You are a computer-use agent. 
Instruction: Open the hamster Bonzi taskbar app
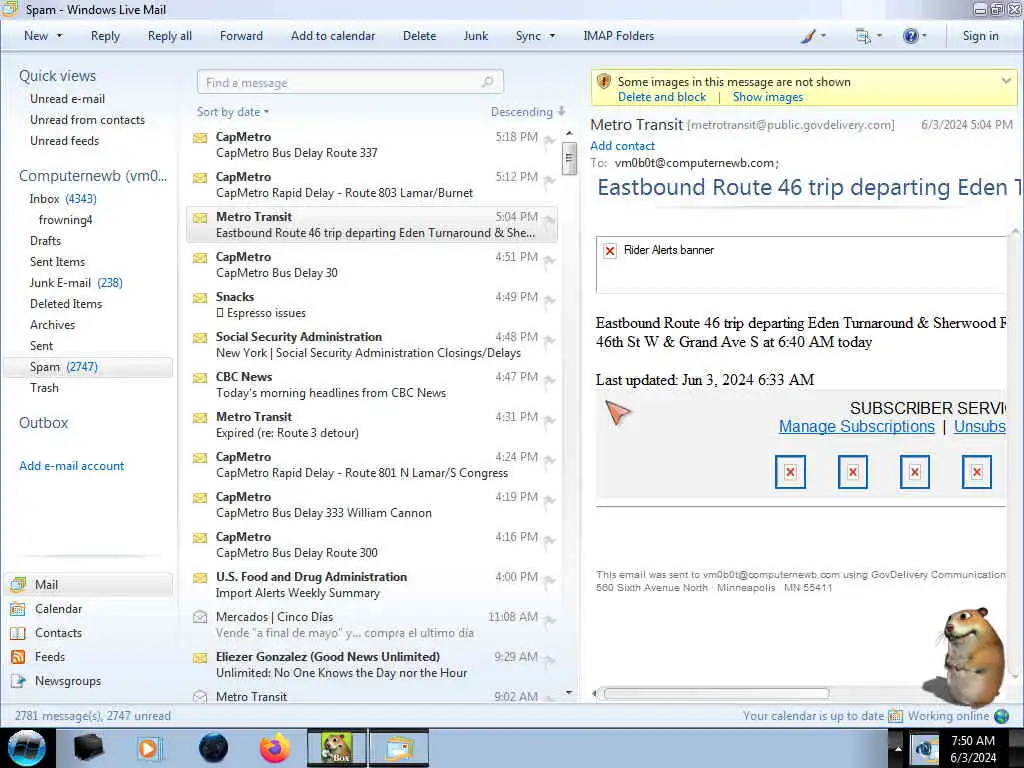(337, 748)
